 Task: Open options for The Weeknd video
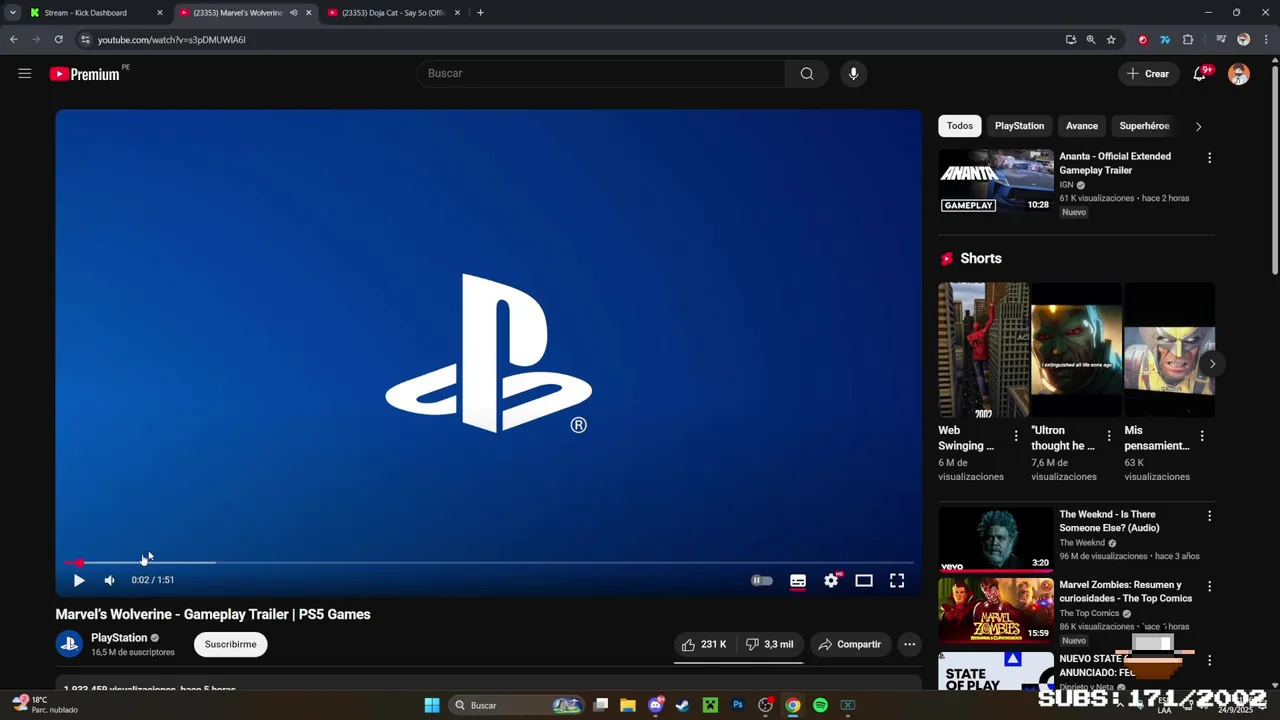[1209, 516]
